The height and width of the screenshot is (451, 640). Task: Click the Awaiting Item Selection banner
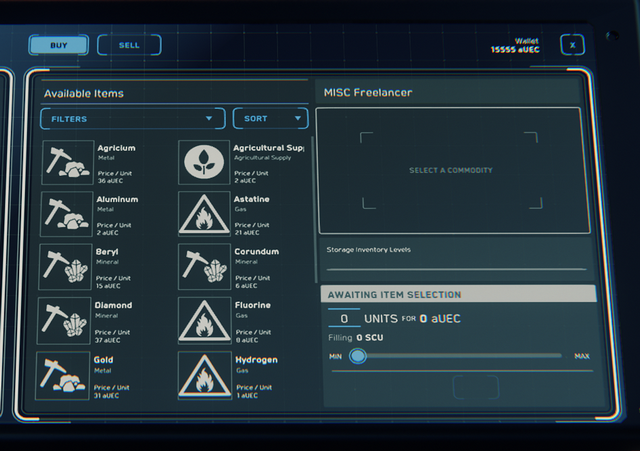(458, 294)
